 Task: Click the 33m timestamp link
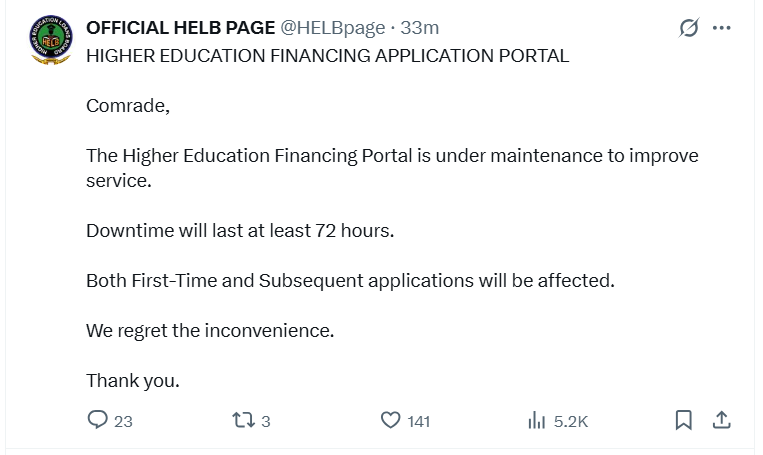[x=422, y=28]
